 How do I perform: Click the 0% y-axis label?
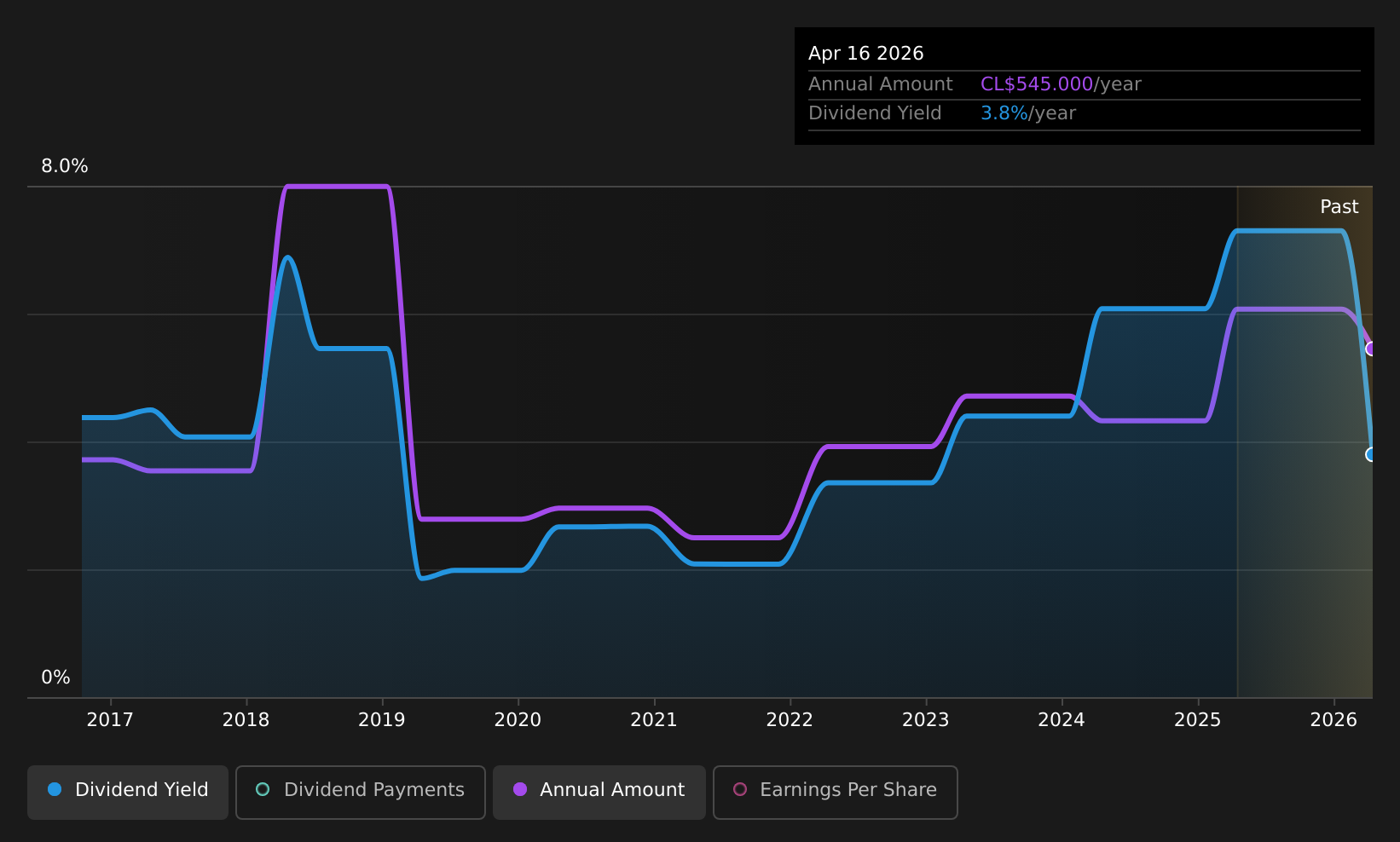[x=56, y=678]
